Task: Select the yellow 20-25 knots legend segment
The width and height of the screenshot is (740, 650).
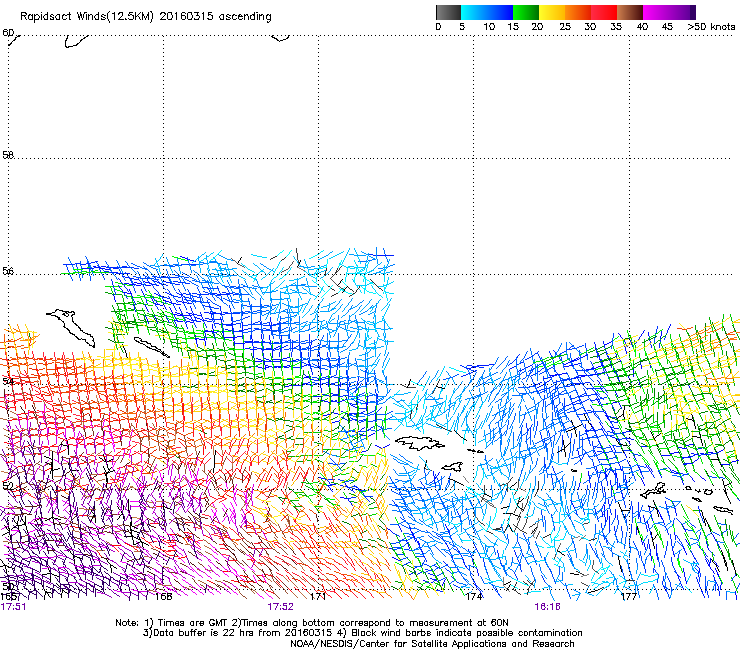Action: 552,12
